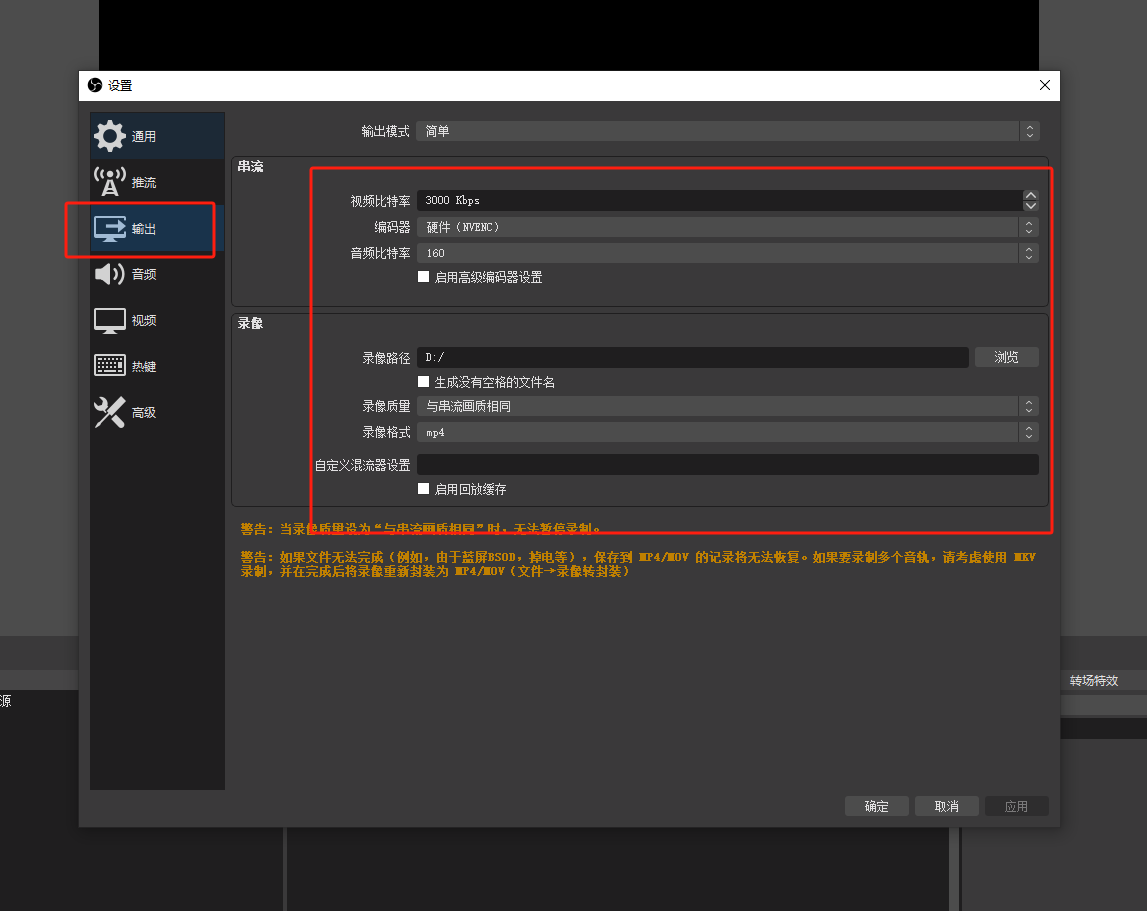Image resolution: width=1147 pixels, height=911 pixels.
Task: Open the 录像质量 dropdown
Action: 727,406
